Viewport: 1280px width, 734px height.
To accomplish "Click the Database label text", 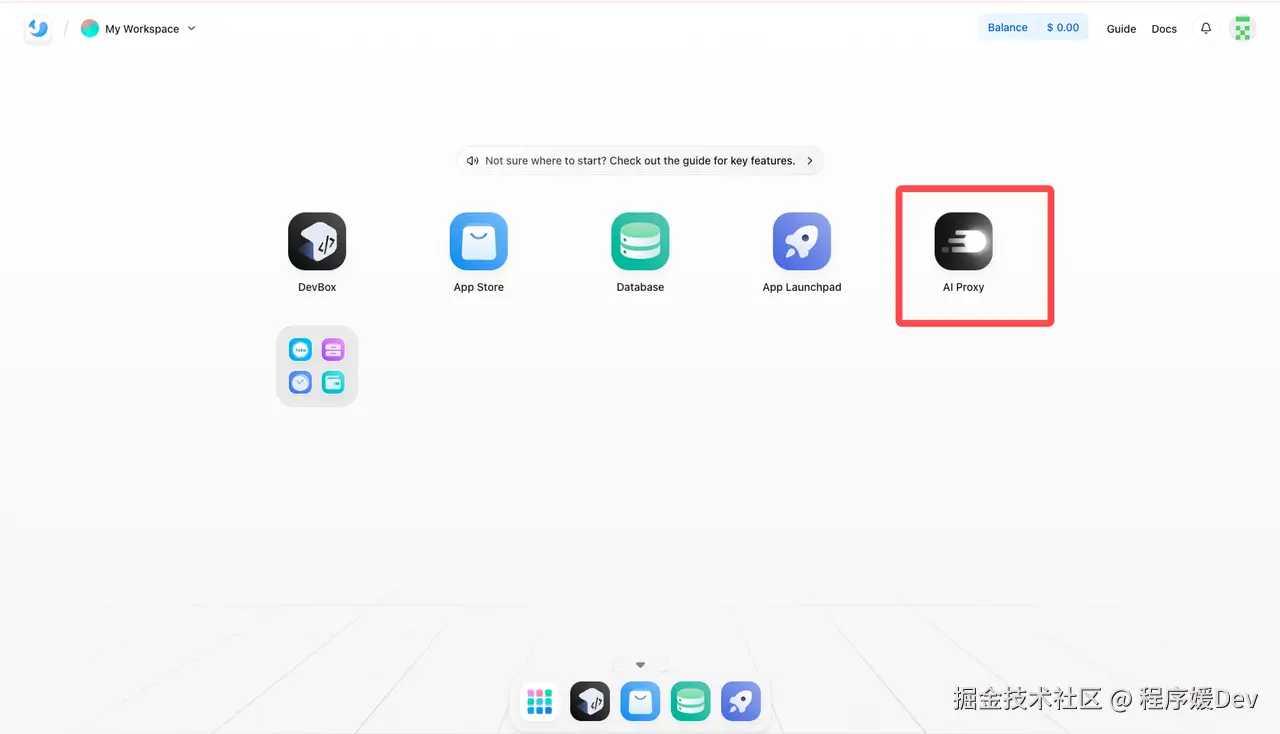I will tap(640, 287).
